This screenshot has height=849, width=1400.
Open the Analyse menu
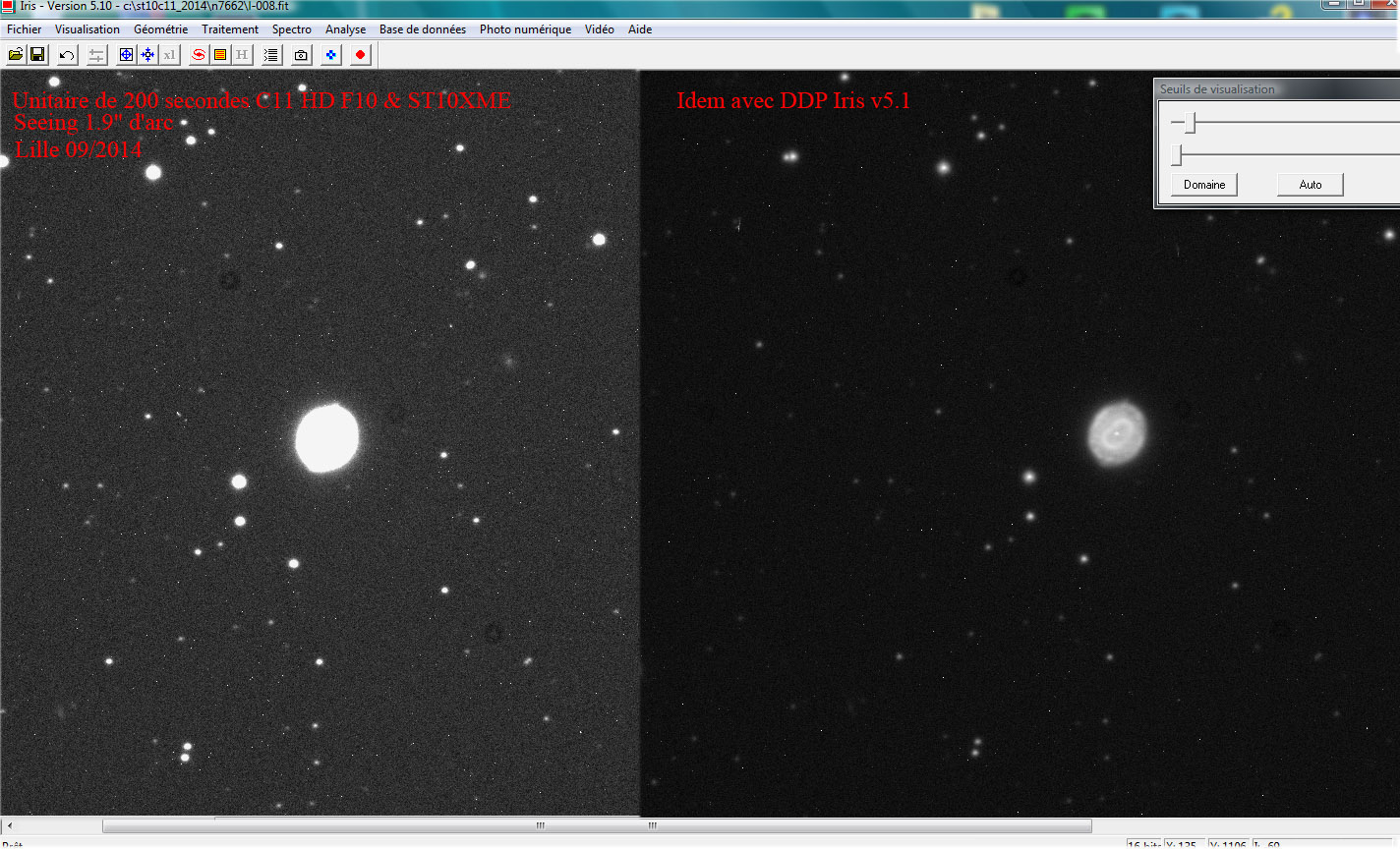pyautogui.click(x=345, y=29)
